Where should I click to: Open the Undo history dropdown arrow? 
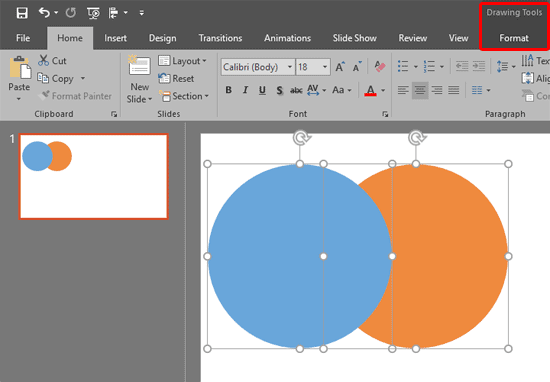[x=56, y=13]
